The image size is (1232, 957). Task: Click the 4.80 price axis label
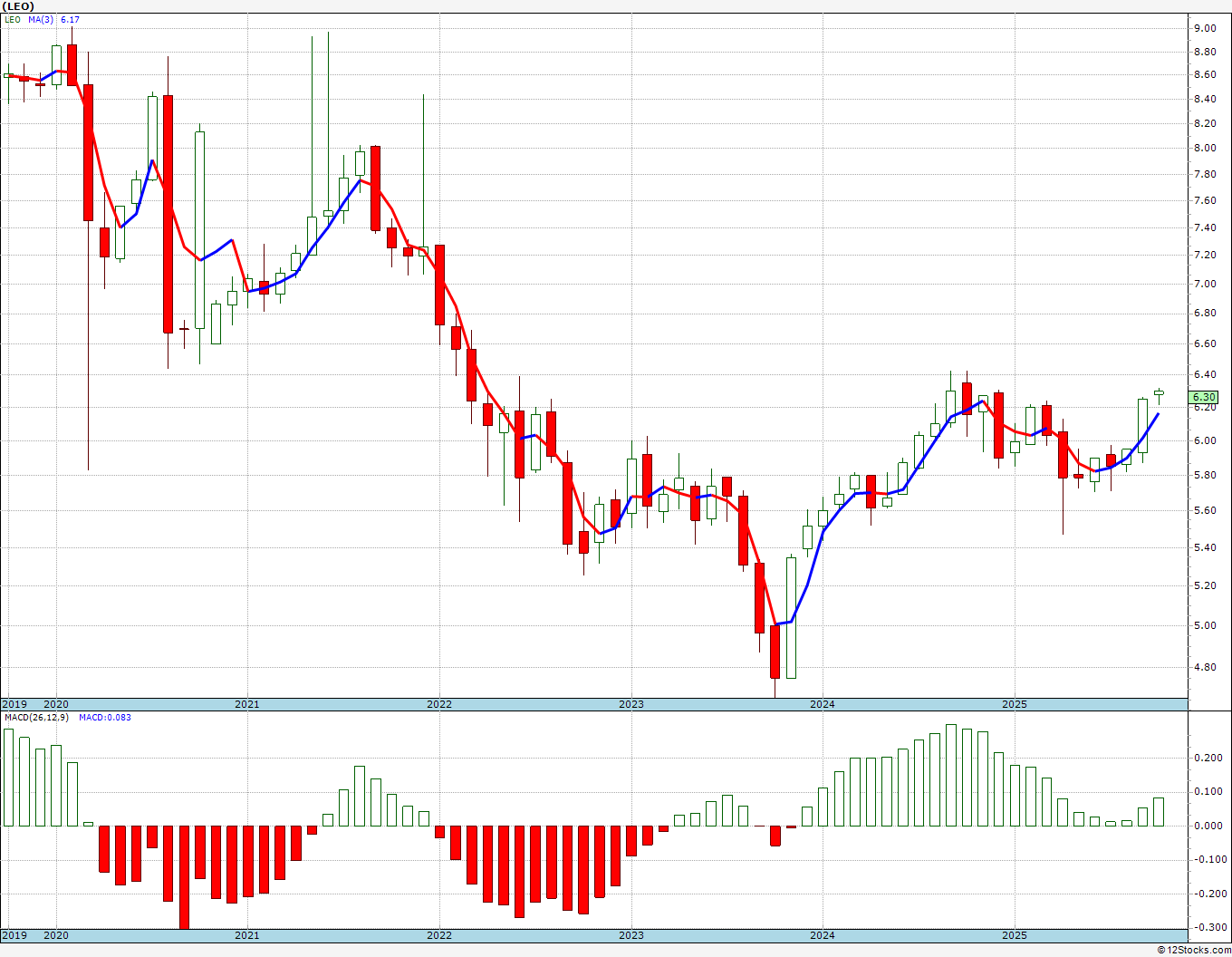[x=1204, y=668]
